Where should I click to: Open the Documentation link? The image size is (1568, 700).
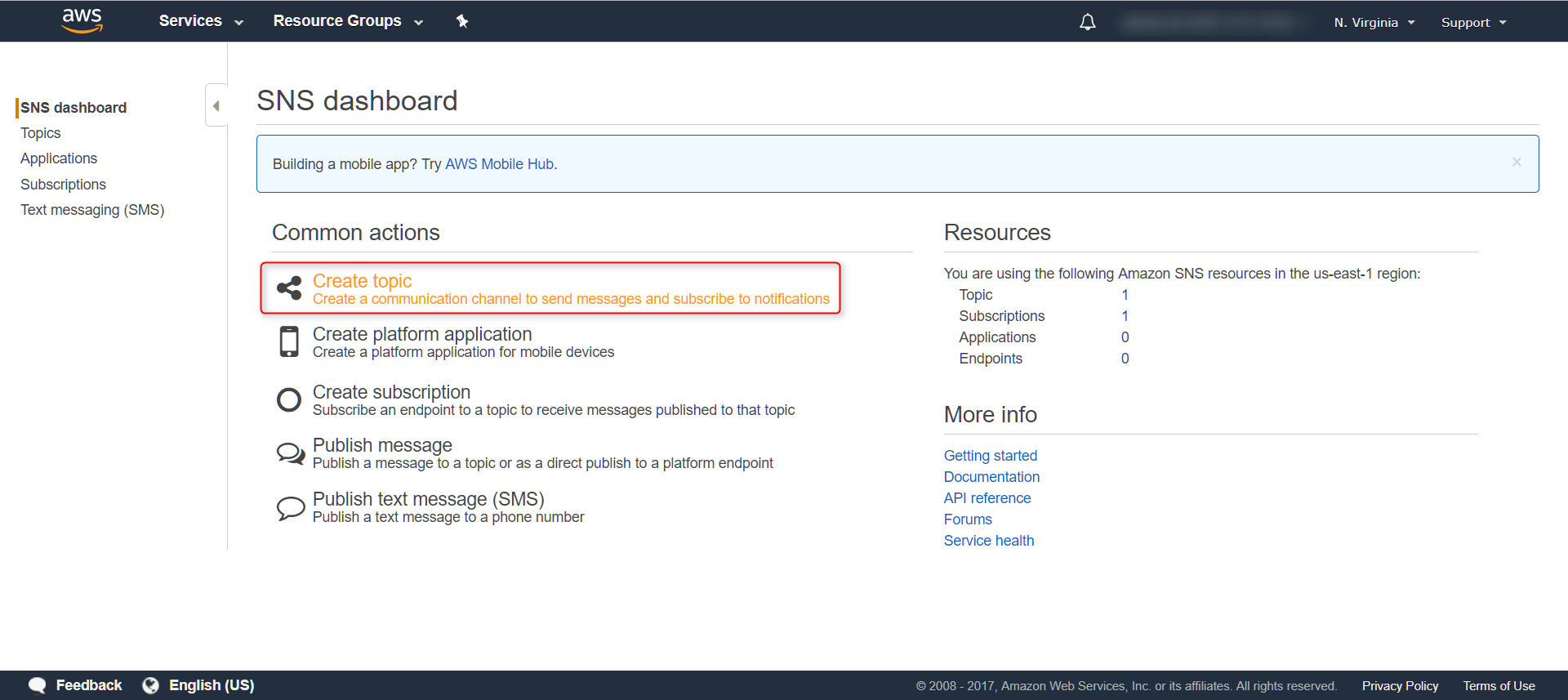(991, 477)
